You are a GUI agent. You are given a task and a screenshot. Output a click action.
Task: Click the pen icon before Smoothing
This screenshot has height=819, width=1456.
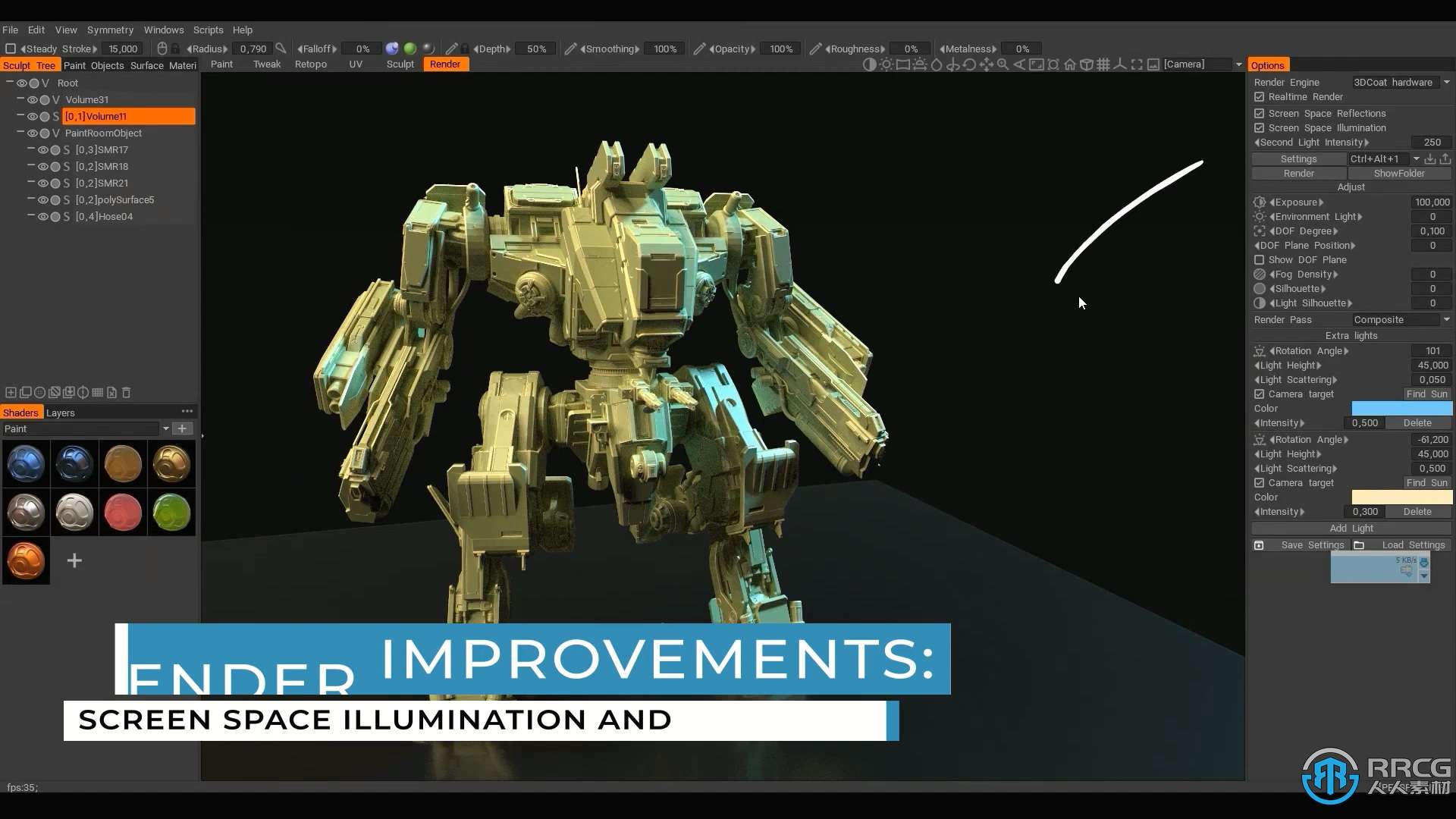click(570, 49)
